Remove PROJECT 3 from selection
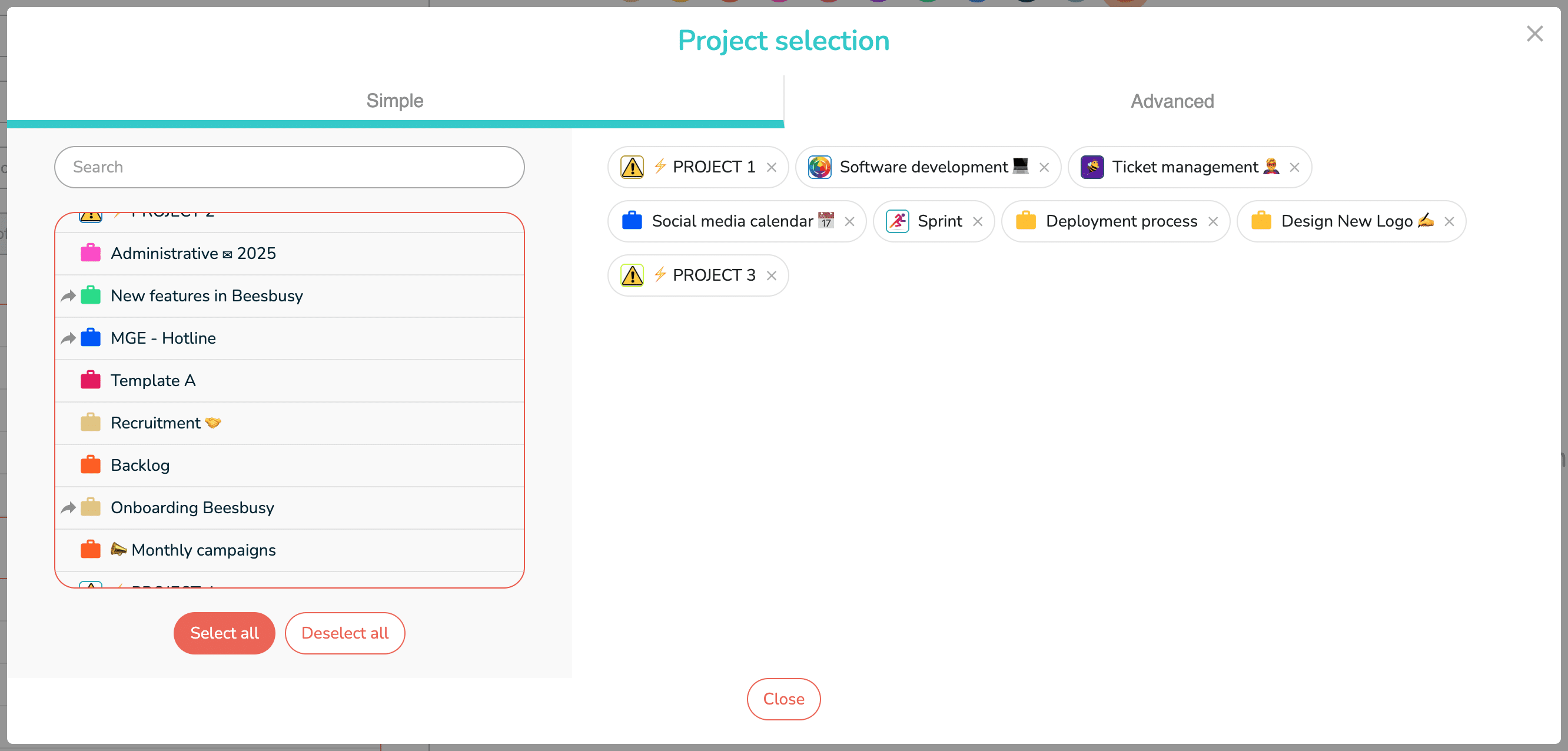Viewport: 1568px width, 751px height. 771,275
